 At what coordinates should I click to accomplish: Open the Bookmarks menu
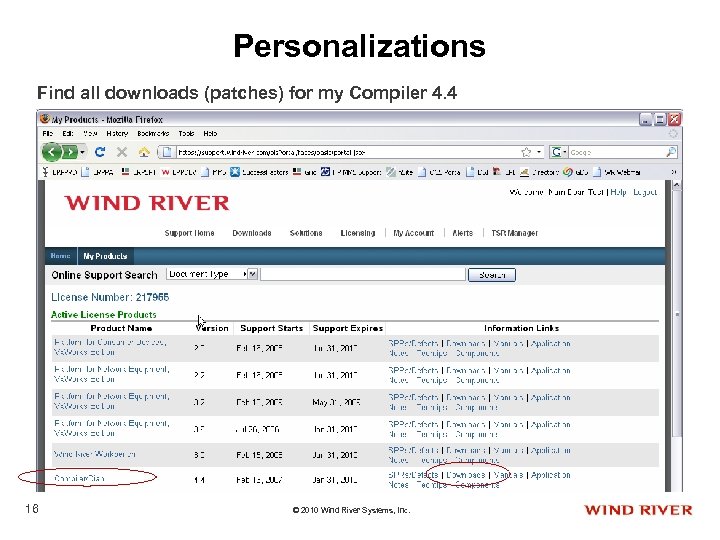[x=153, y=134]
